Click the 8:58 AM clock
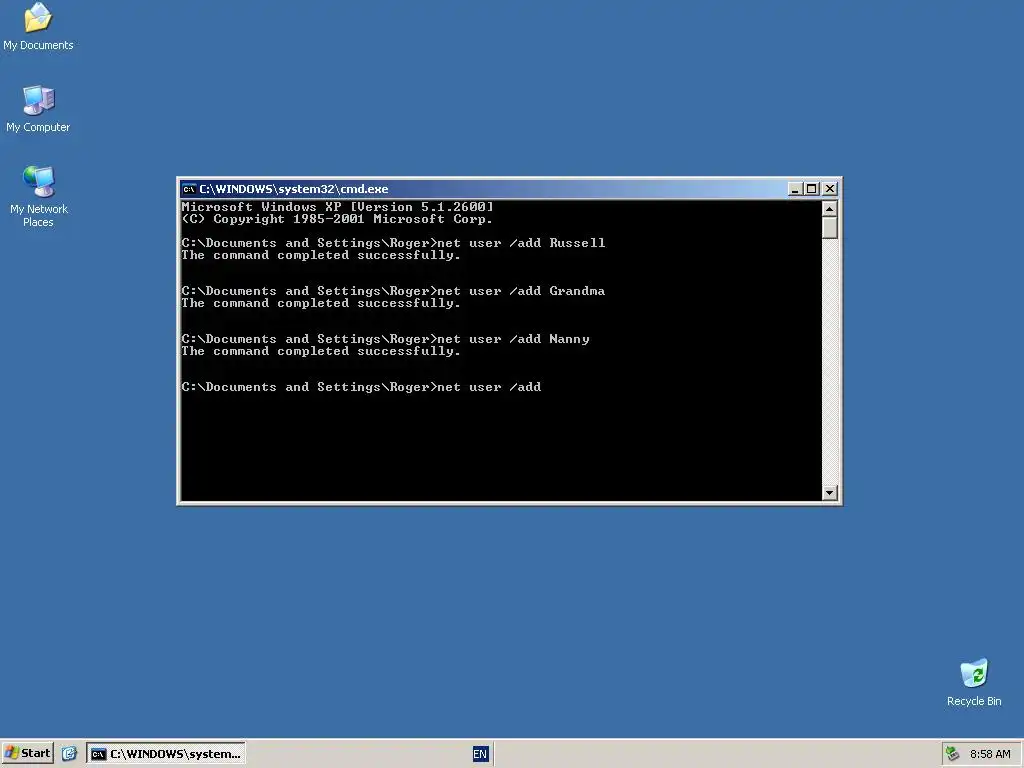Image resolution: width=1024 pixels, height=768 pixels. (990, 754)
